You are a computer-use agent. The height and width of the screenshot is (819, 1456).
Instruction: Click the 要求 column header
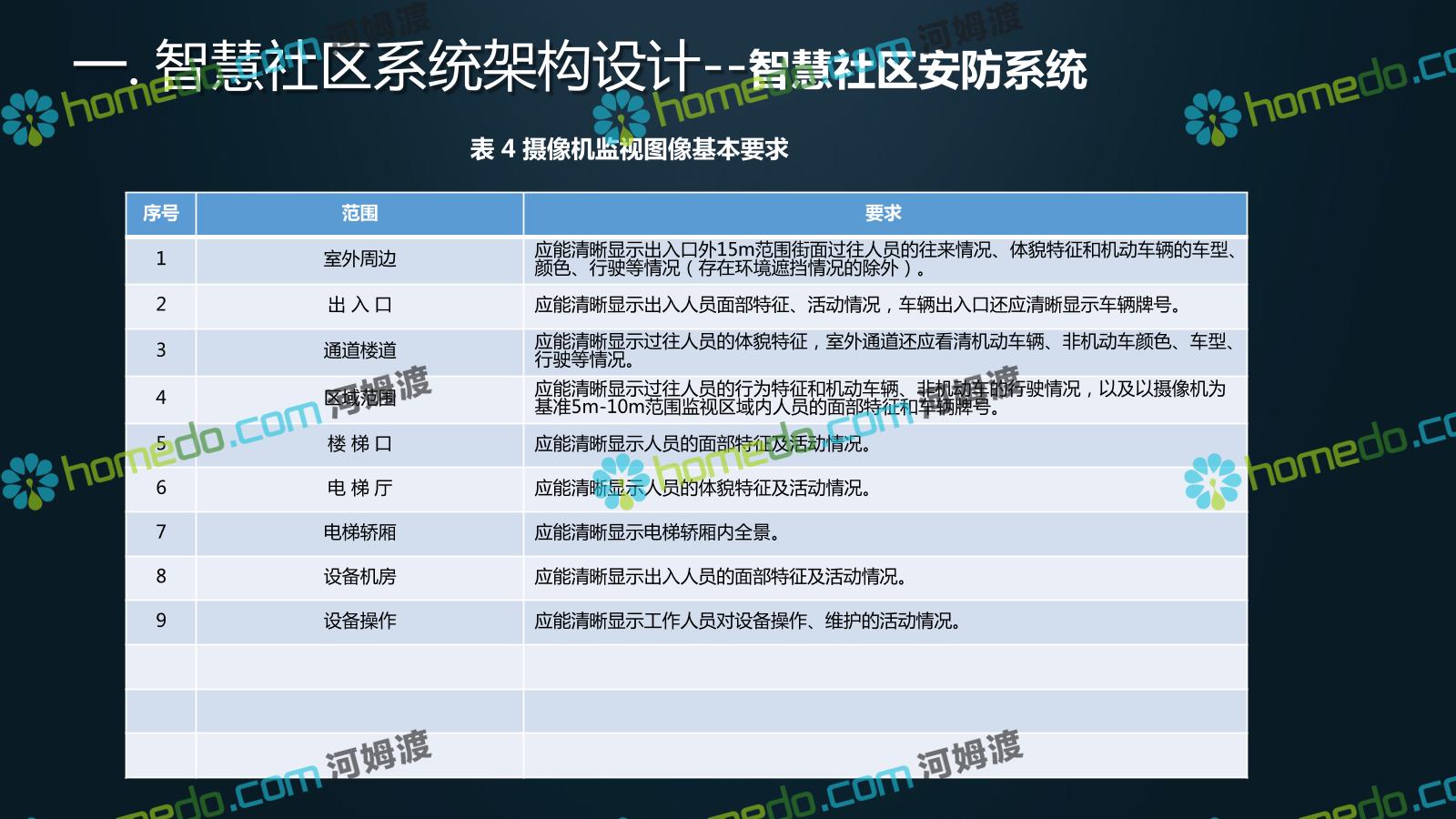point(884,214)
